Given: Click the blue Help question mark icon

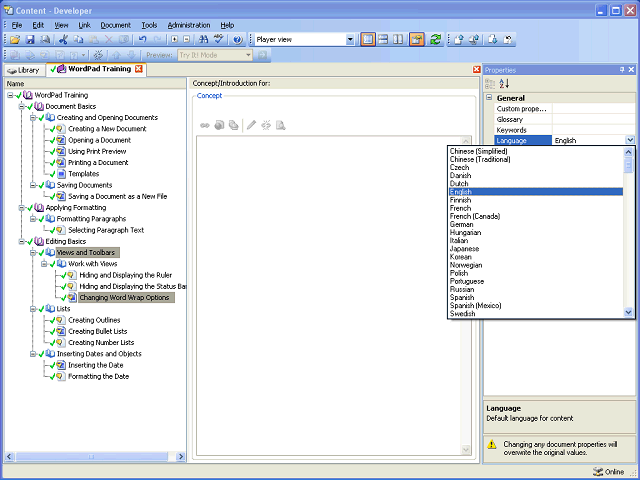Looking at the screenshot, I should tap(238, 40).
